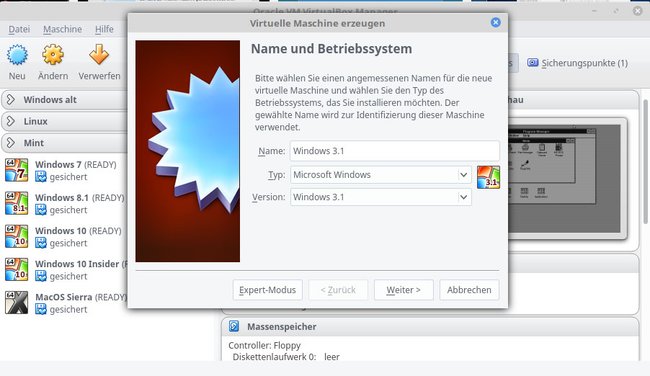Click the Zurück button
Image resolution: width=650 pixels, height=376 pixels.
click(x=338, y=290)
